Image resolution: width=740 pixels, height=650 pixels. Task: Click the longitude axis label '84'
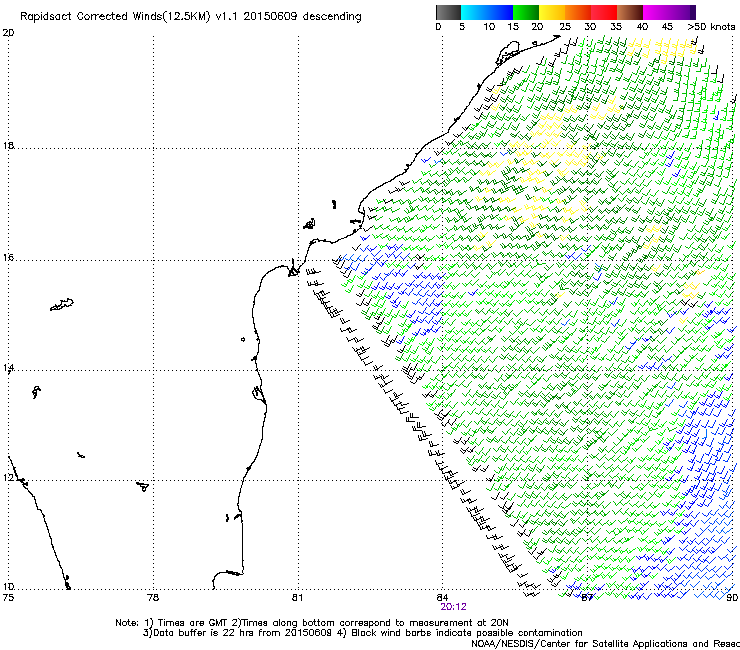pos(442,598)
